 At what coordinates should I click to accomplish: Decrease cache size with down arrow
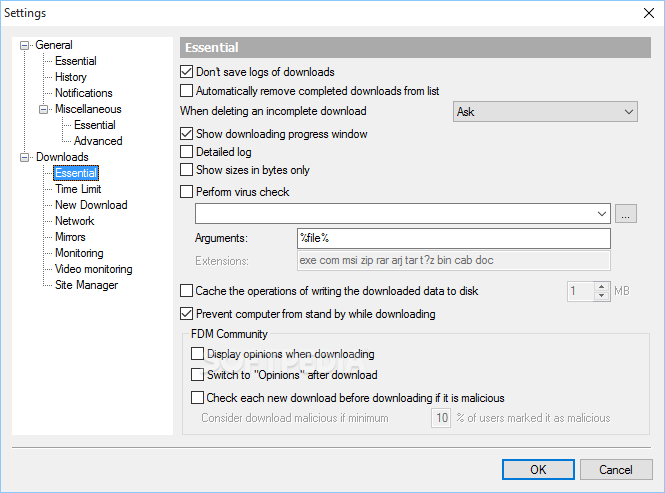[x=601, y=296]
